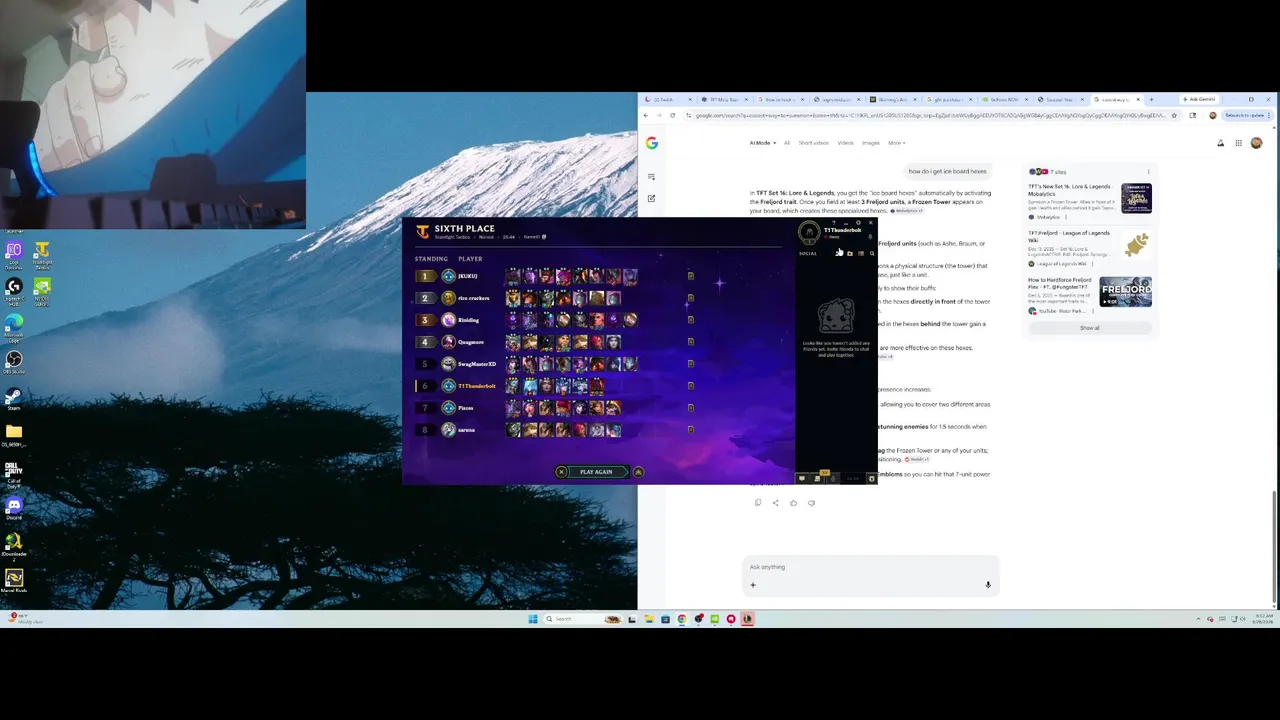Click the thumbs down icon under AI answer
This screenshot has height=720, width=1280.
[811, 503]
